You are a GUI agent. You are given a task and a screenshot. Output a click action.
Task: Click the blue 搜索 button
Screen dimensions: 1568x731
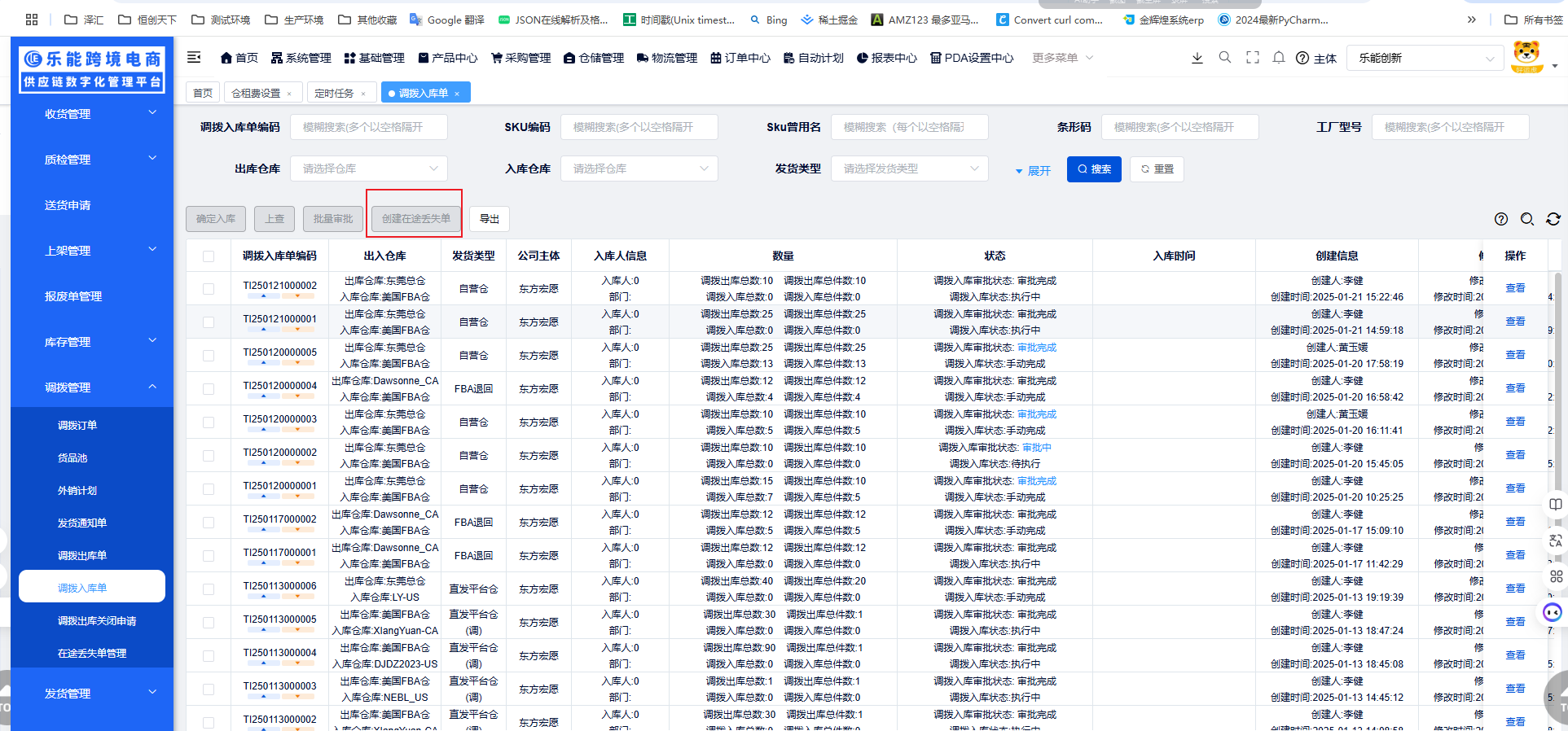1094,169
